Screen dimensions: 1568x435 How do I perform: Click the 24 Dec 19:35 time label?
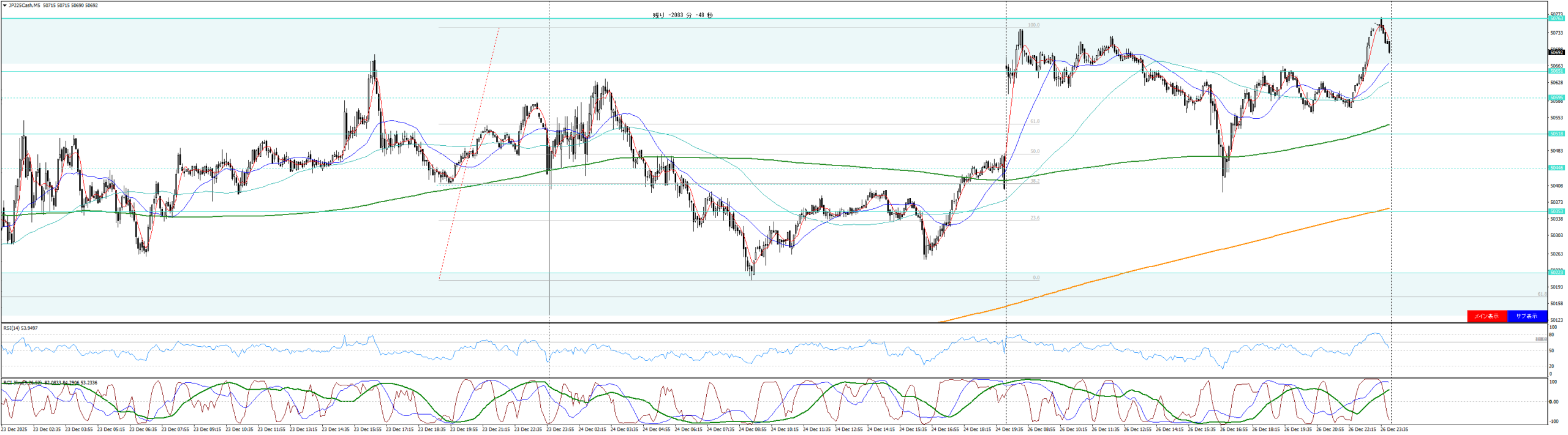(x=1009, y=429)
